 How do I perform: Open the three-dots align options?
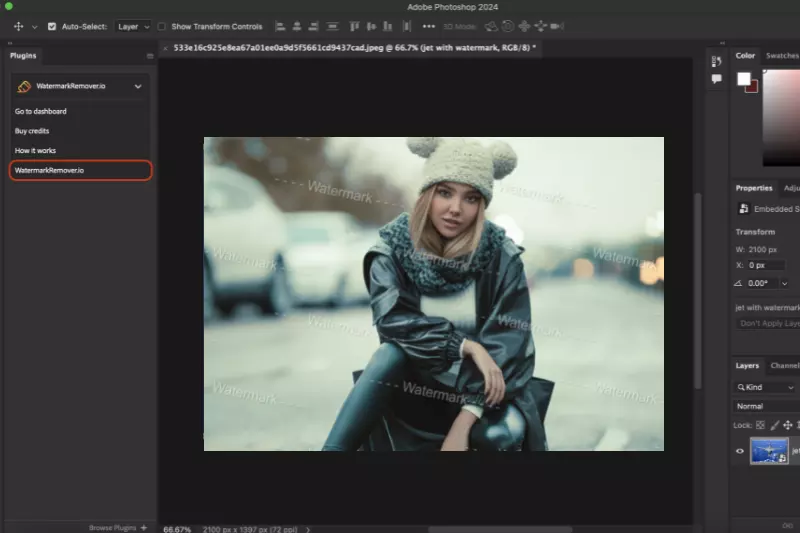coord(429,27)
